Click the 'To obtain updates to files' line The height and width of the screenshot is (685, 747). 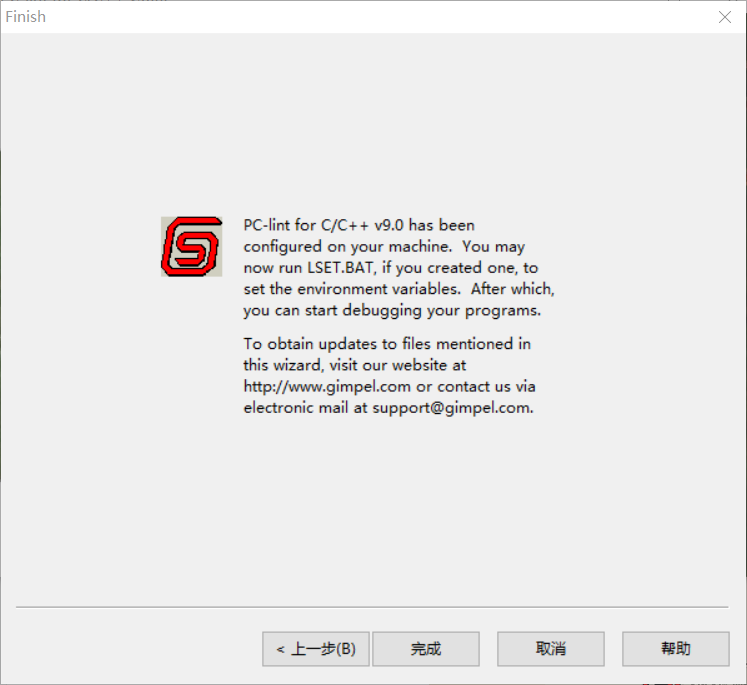pos(387,344)
